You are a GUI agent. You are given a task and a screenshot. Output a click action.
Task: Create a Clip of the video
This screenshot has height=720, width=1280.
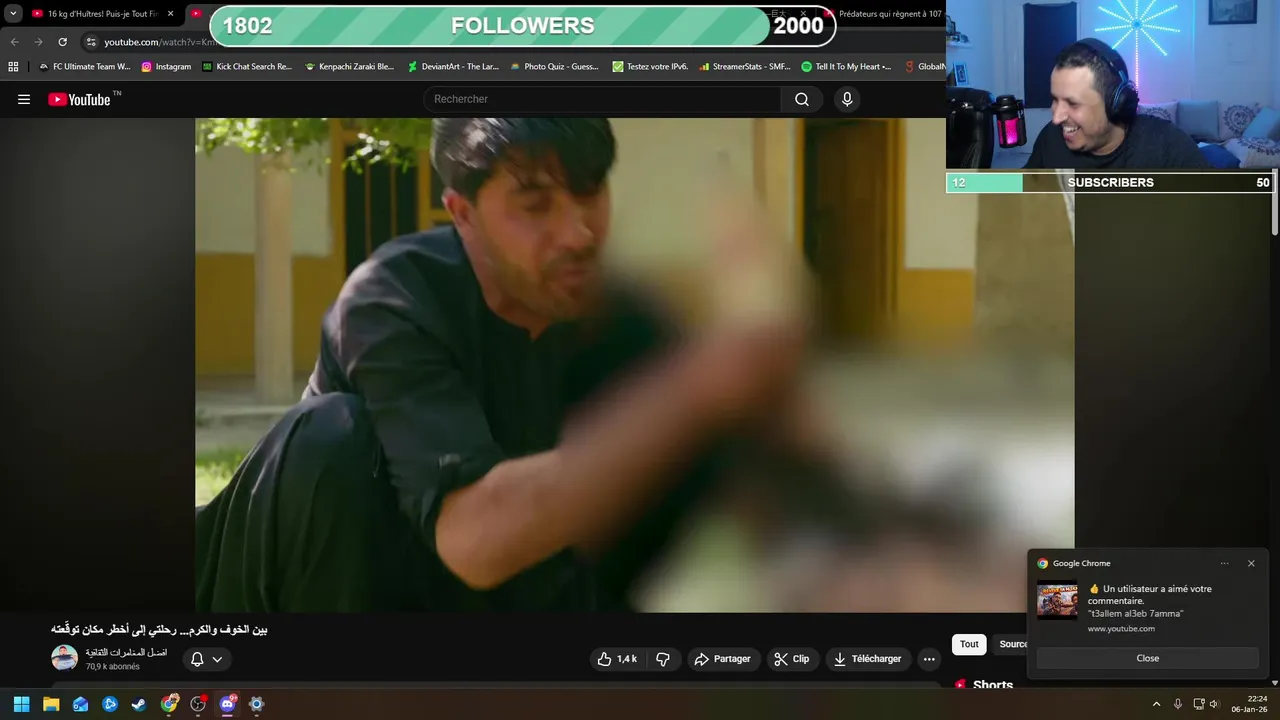pos(792,659)
